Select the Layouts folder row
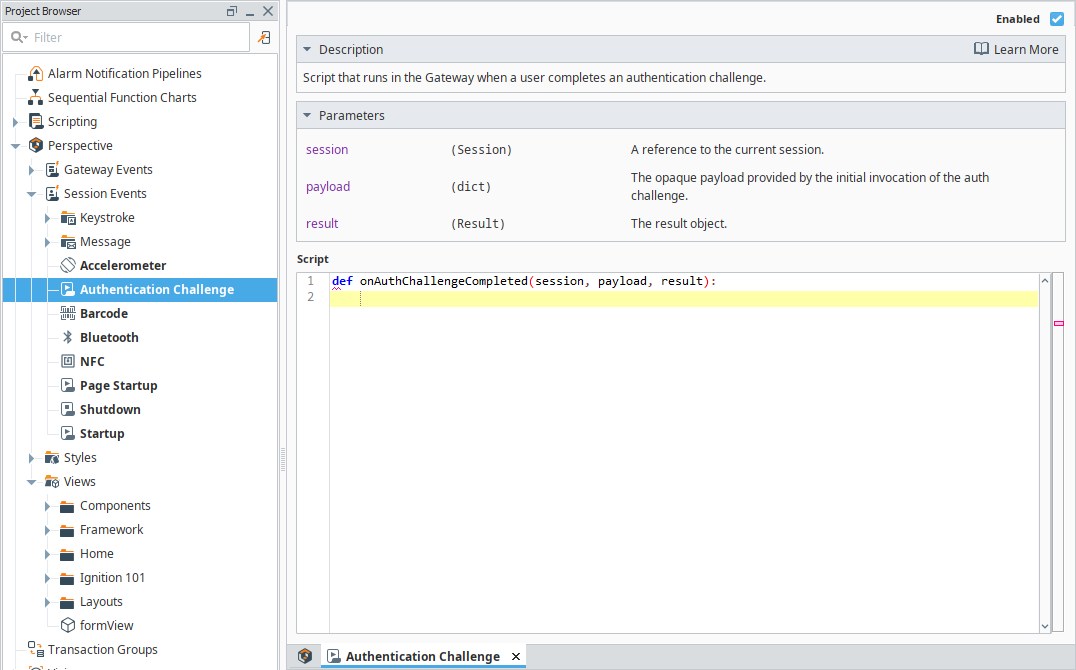 point(140,601)
